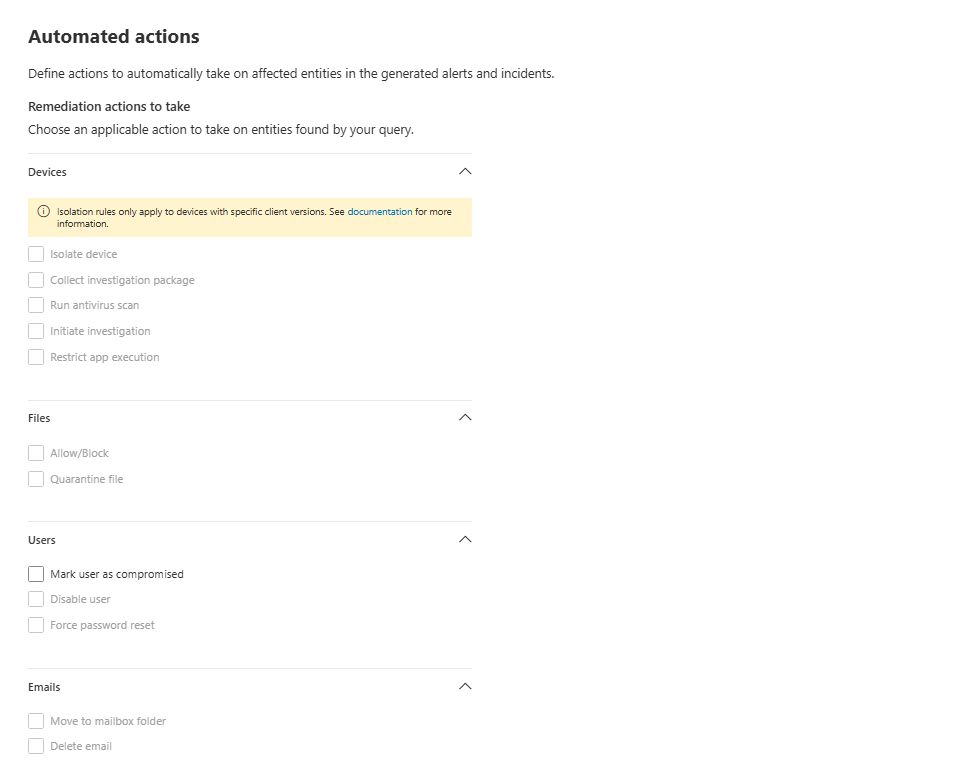Collapse the Devices section chevron
The width and height of the screenshot is (976, 766).
tap(464, 171)
